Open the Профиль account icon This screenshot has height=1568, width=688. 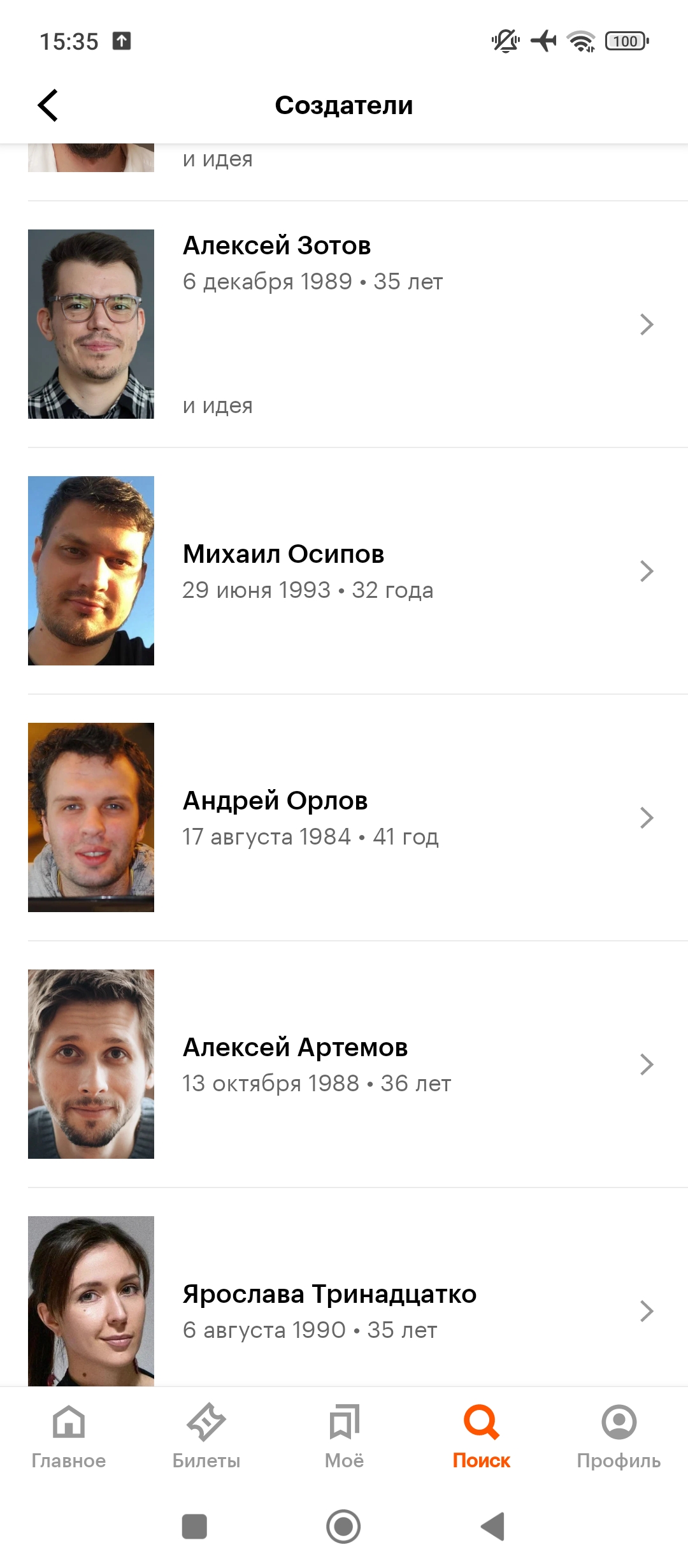[619, 1422]
